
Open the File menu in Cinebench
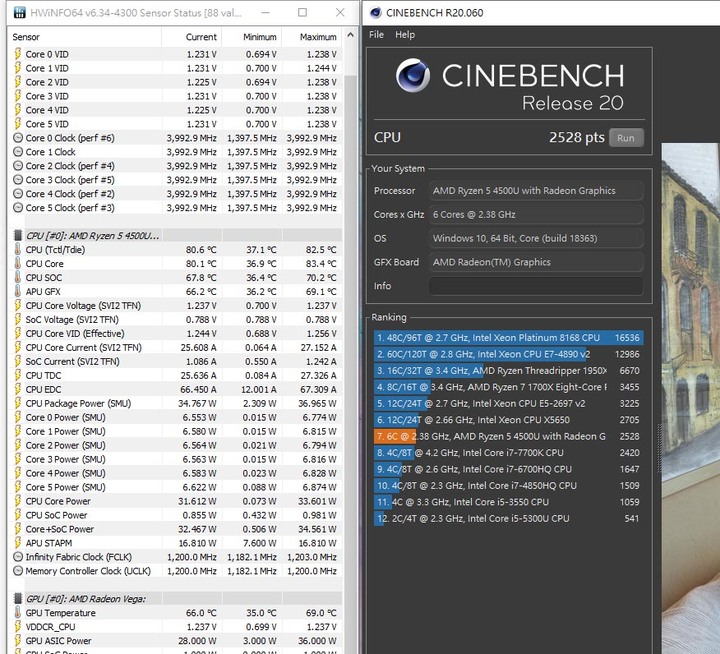click(x=376, y=34)
